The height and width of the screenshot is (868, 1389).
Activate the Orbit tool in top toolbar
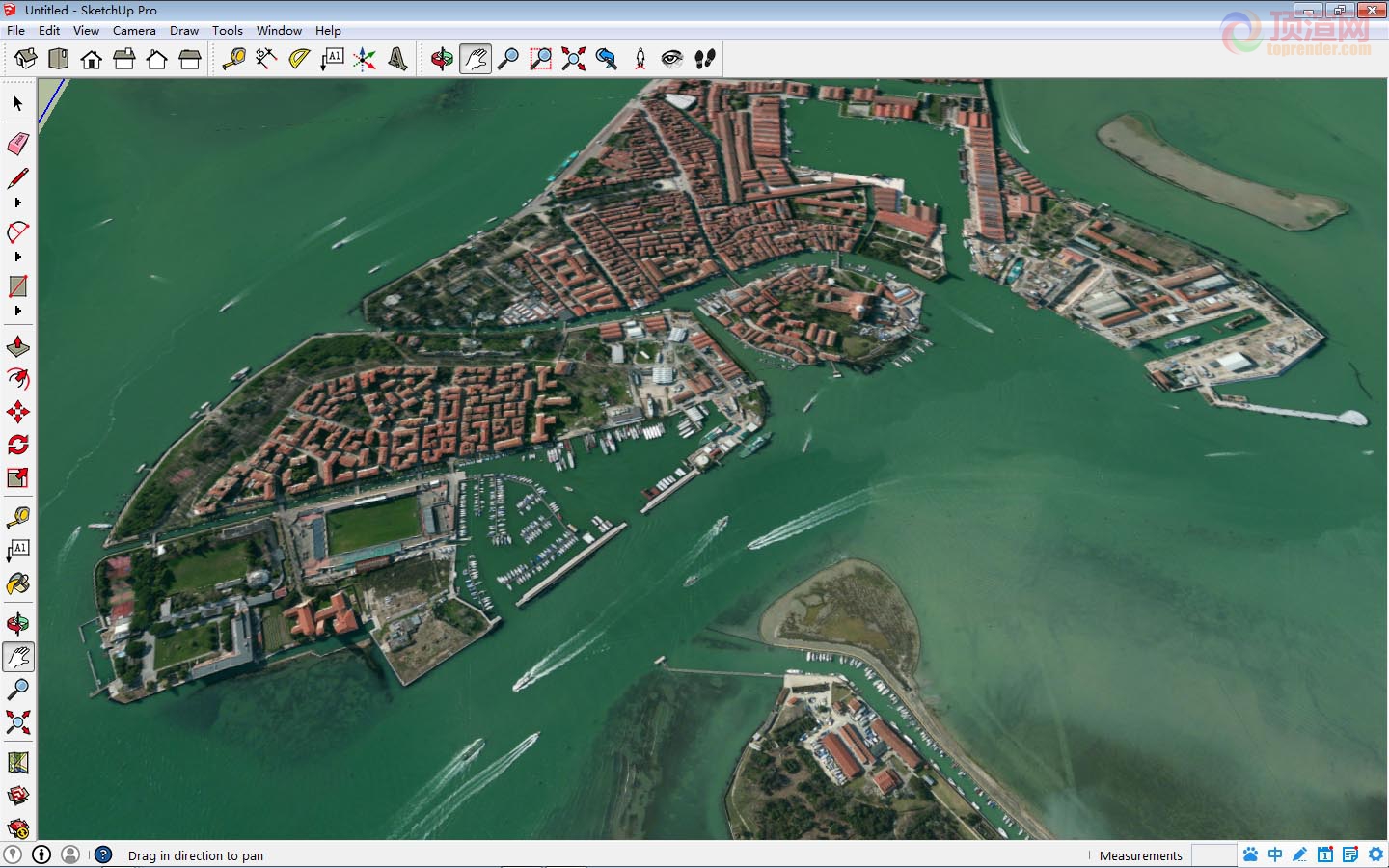442,59
